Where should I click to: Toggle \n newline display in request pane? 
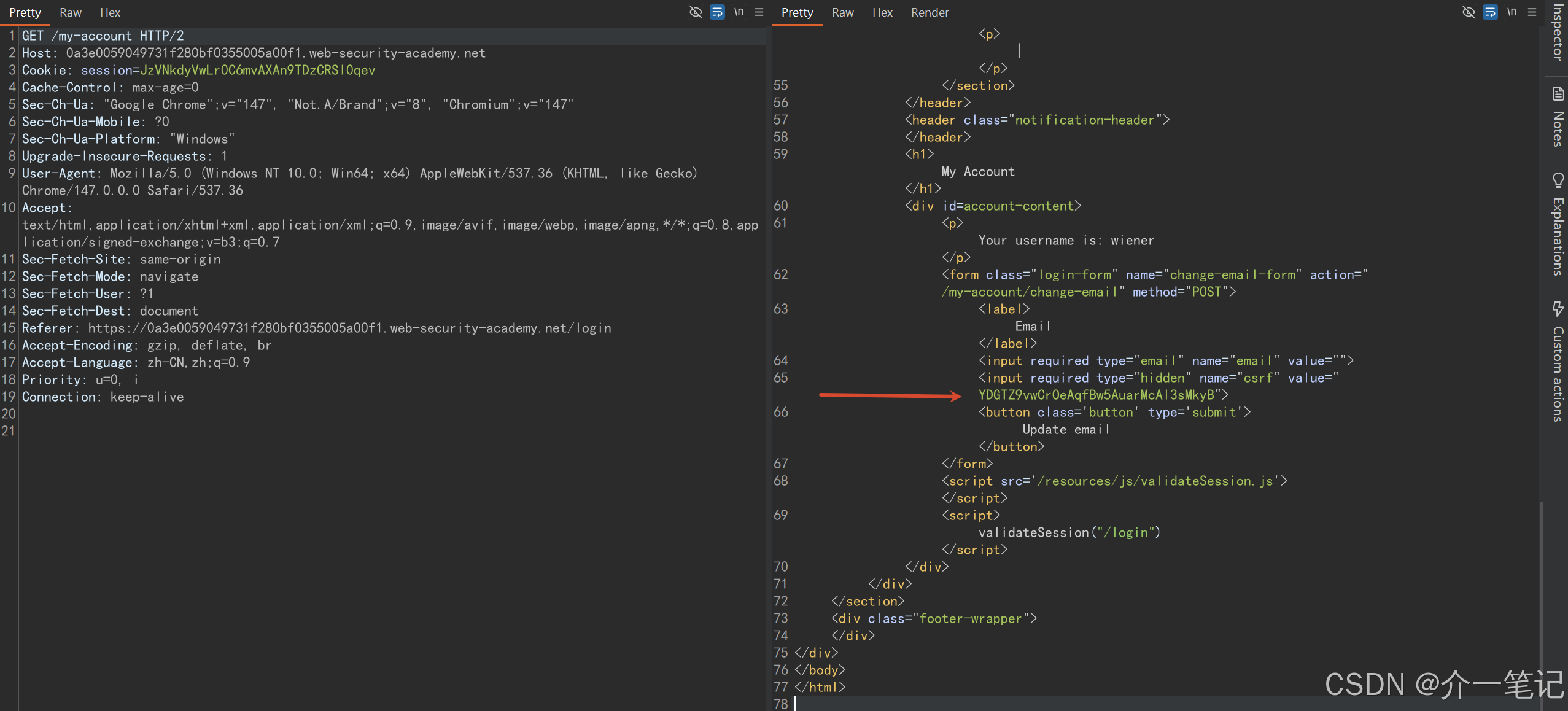point(739,12)
